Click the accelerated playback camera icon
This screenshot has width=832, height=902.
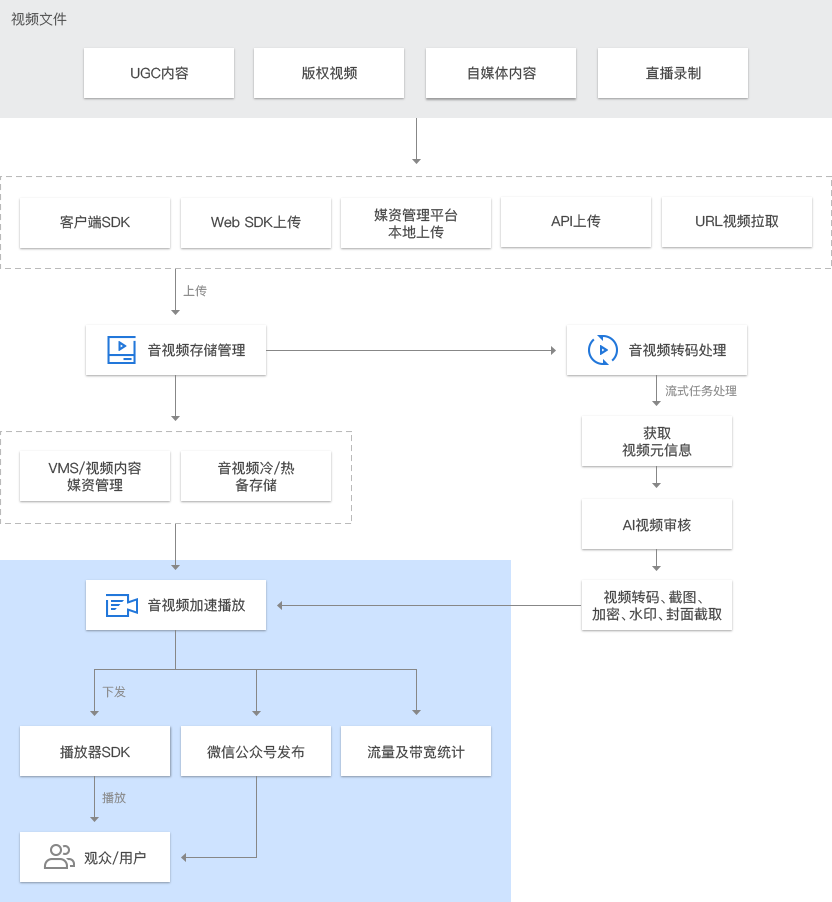click(x=121, y=605)
